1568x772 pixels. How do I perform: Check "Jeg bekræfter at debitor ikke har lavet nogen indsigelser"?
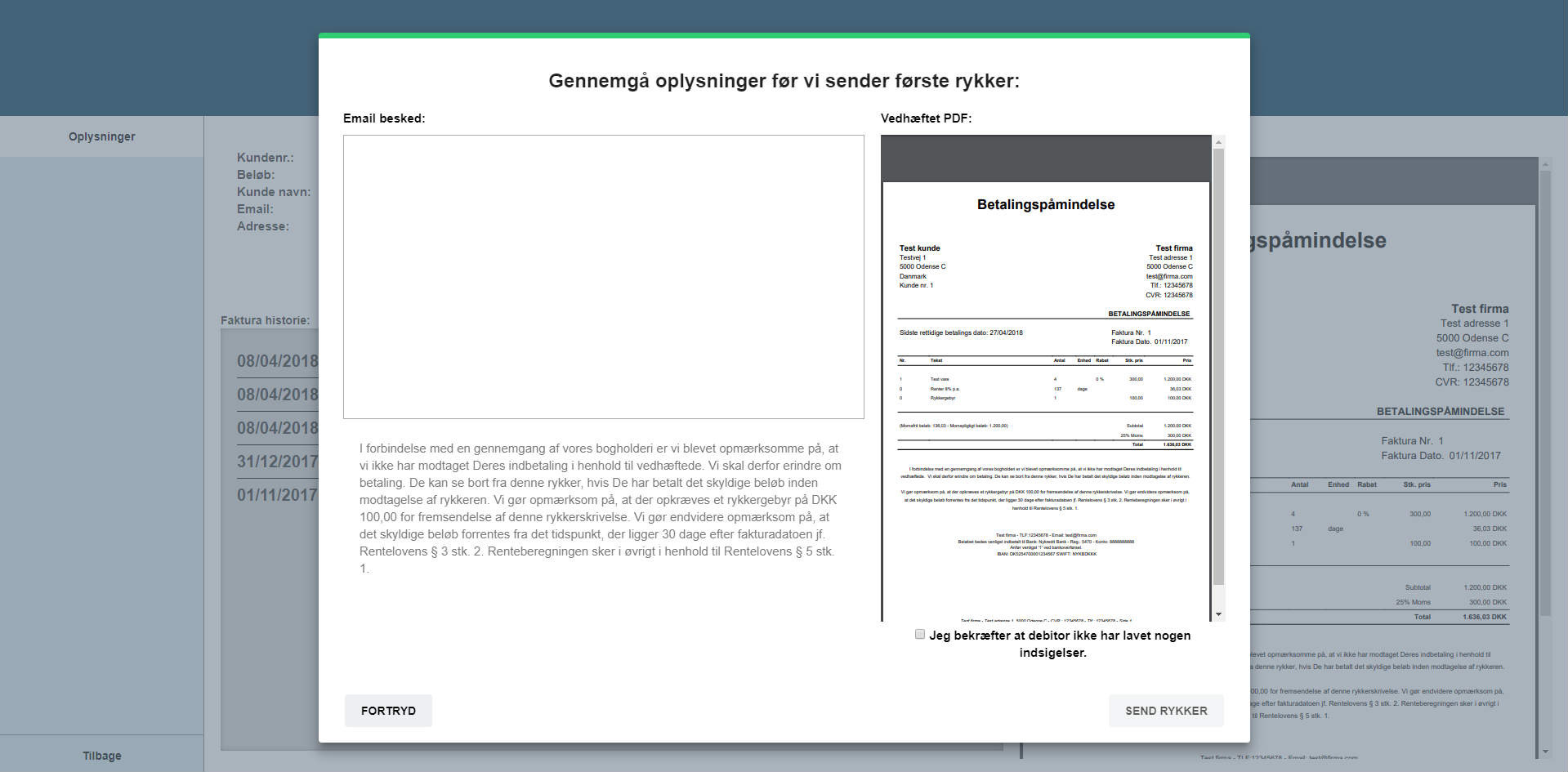920,634
